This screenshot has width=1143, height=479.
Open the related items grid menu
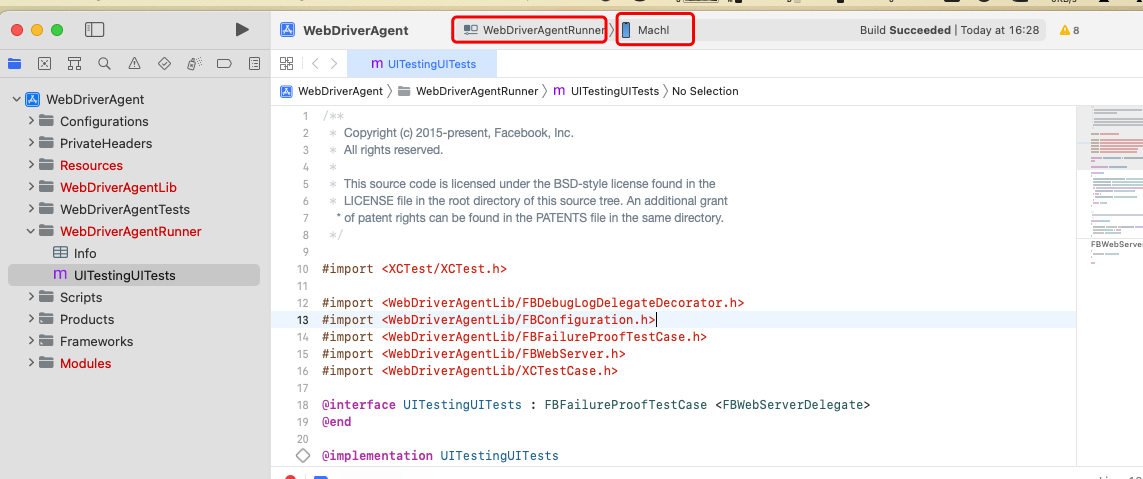[286, 63]
